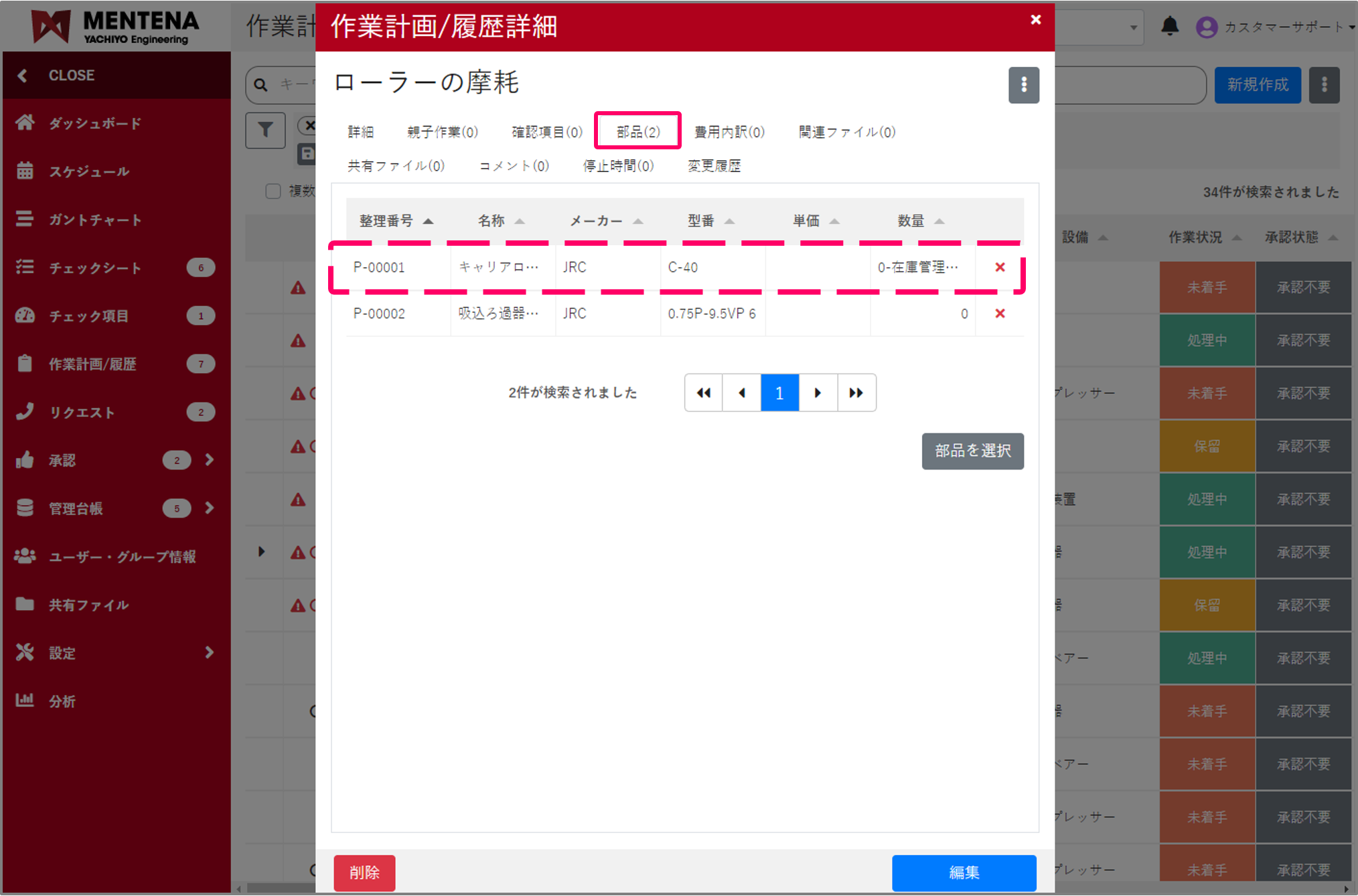Image resolution: width=1358 pixels, height=896 pixels.
Task: Expand the 管理台帳 submenu chevron
Action: pos(210,508)
